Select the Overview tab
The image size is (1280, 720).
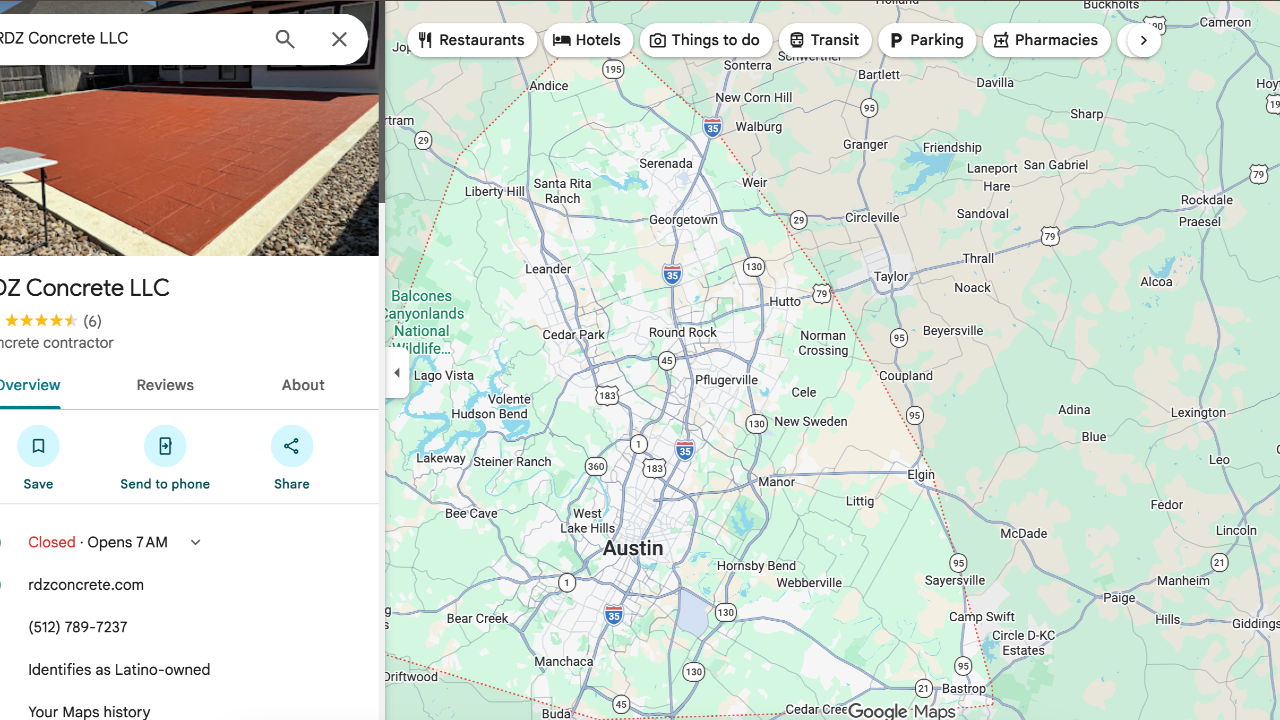tap(30, 385)
